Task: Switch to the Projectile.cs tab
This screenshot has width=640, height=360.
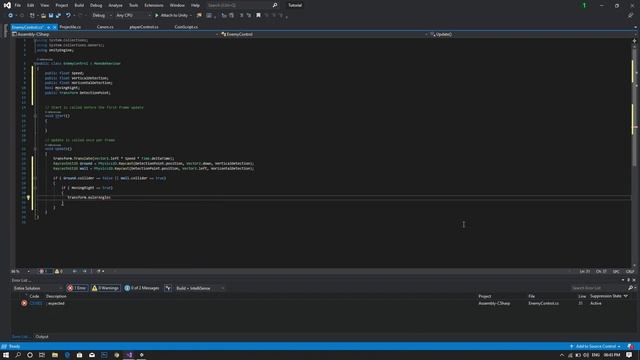Action: coord(70,27)
